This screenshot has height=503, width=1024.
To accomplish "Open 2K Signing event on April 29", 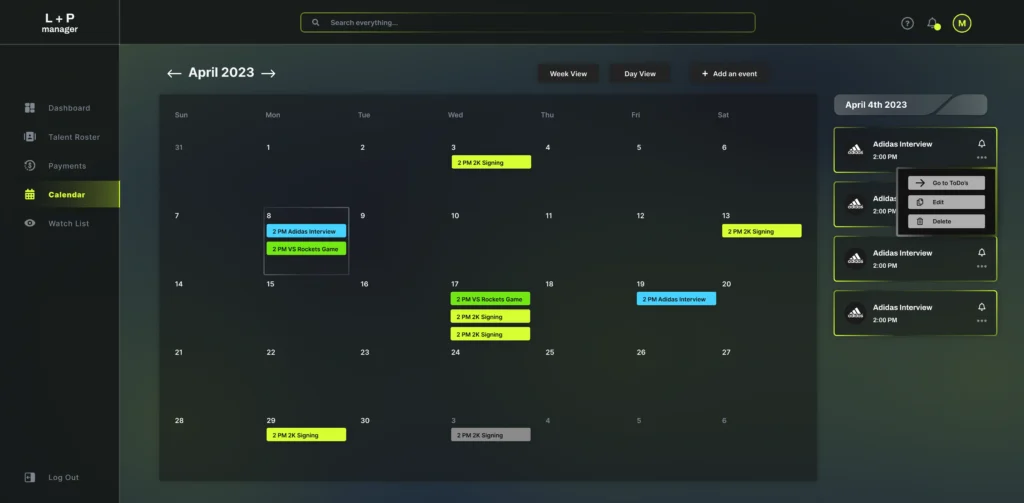I will (306, 435).
